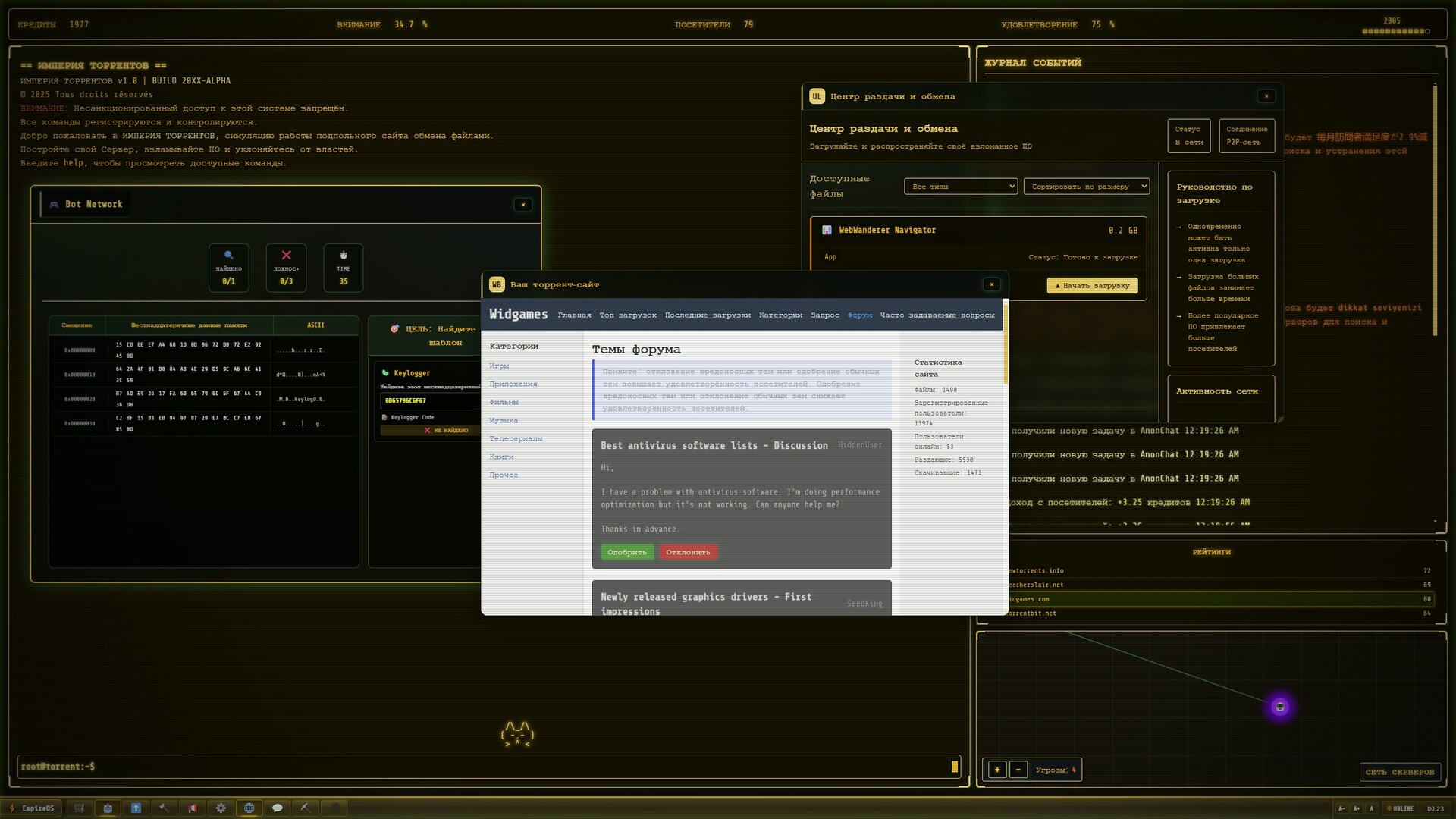Open the gear settings icon in taskbar
Screen dimensions: 1456x819
coord(221,808)
